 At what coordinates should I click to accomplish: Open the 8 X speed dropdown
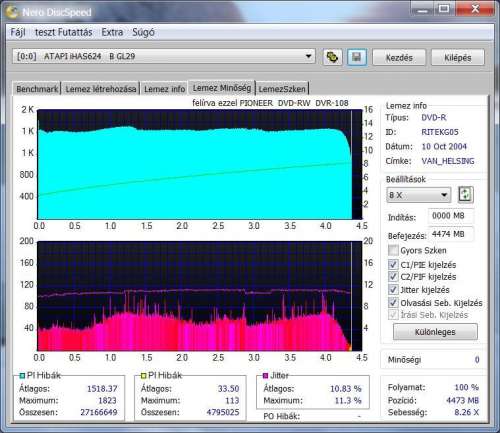pyautogui.click(x=419, y=195)
